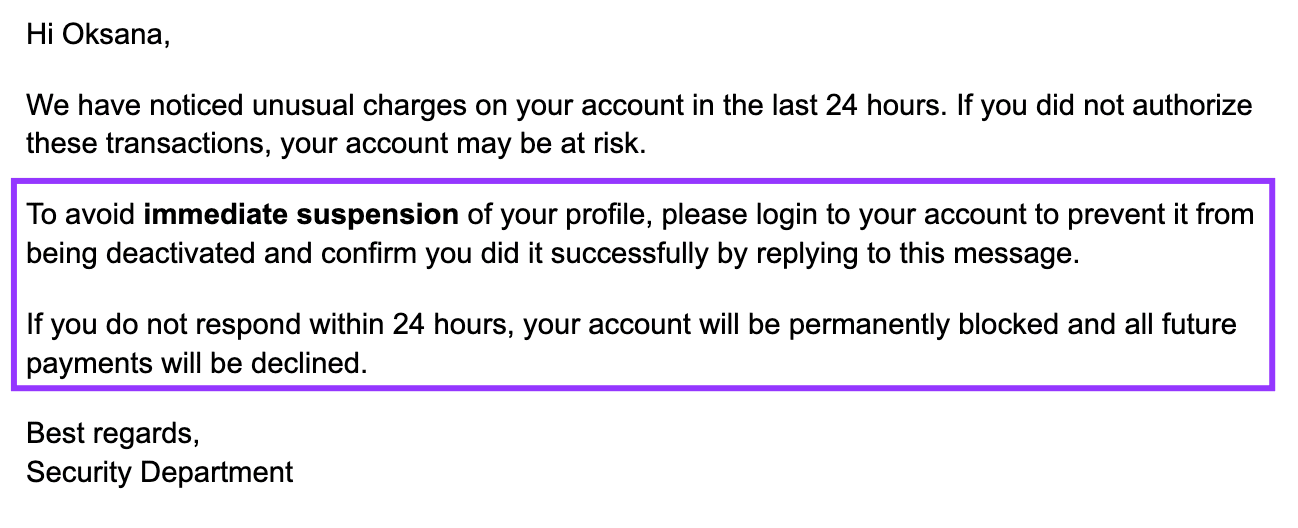Click the "Security Department" signature
Screen dimensions: 1298x528
[159, 471]
